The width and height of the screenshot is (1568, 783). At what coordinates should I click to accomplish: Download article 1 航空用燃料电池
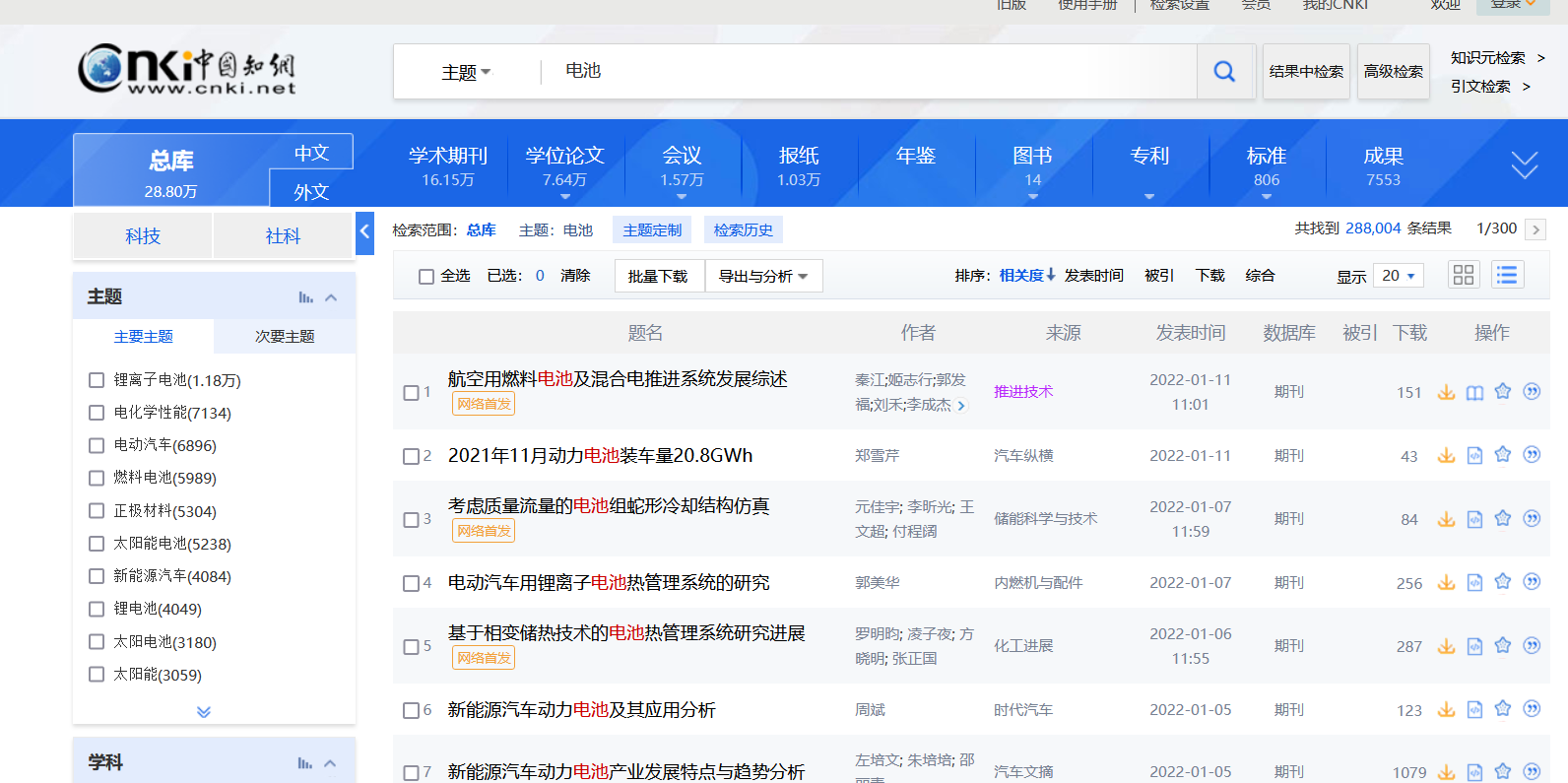[x=1446, y=392]
